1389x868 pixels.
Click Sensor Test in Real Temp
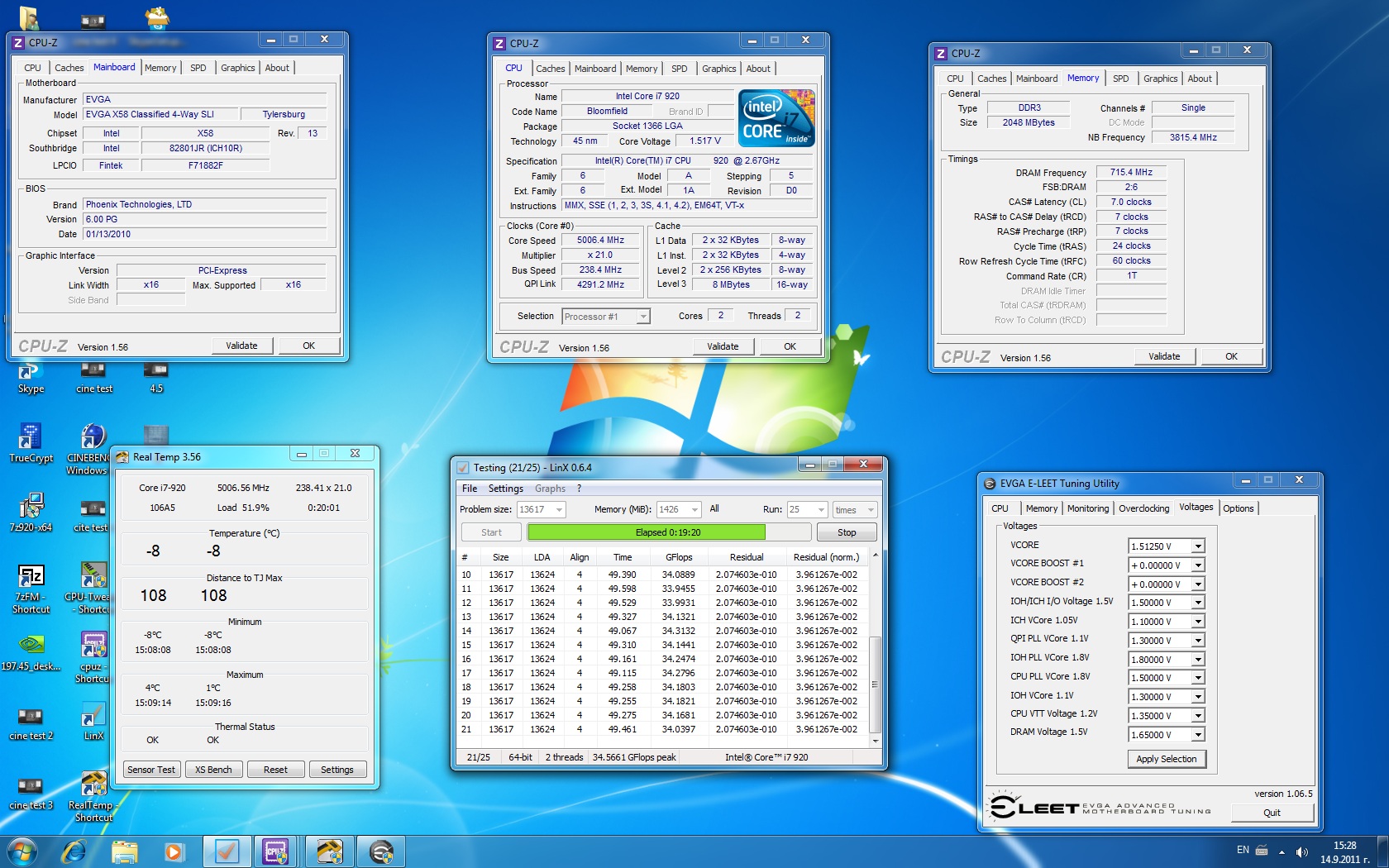click(x=151, y=770)
